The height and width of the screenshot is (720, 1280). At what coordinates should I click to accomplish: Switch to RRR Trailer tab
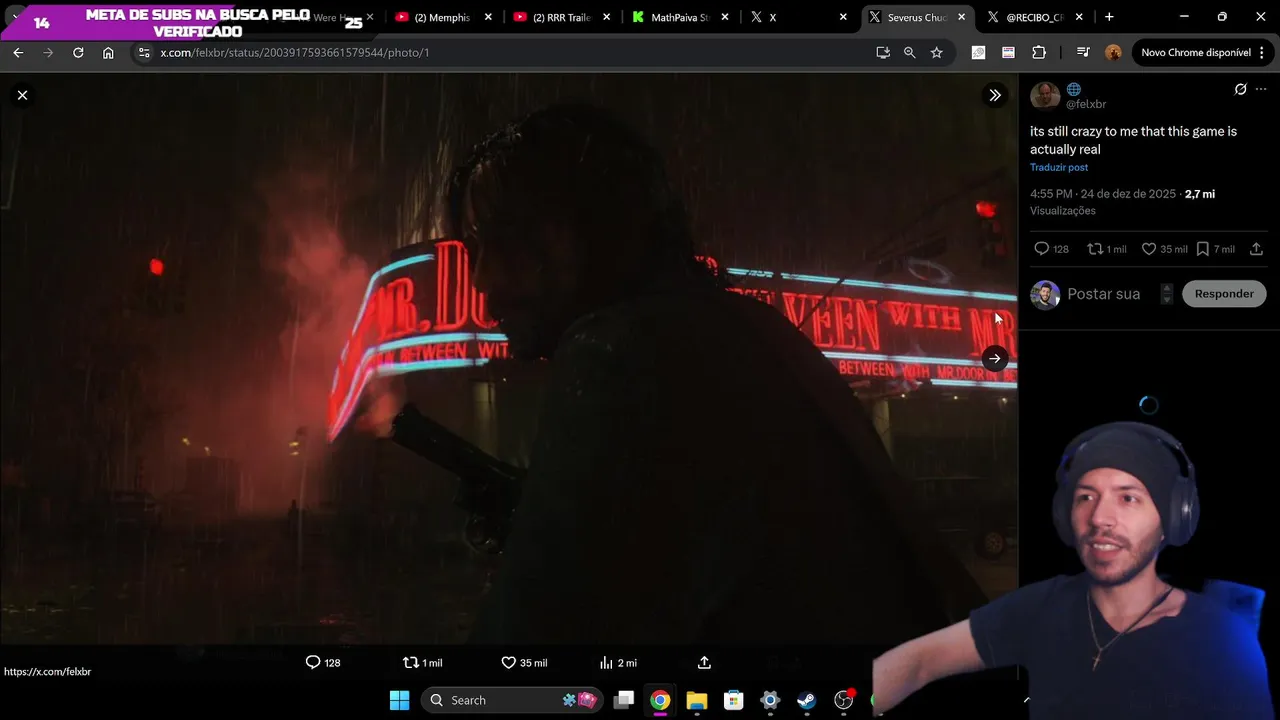click(560, 17)
